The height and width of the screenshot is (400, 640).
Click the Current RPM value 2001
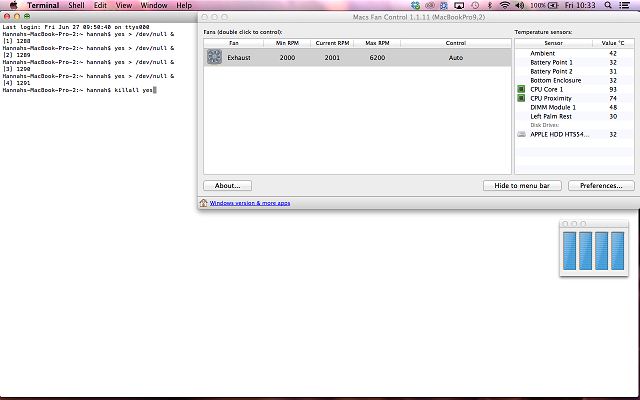(332, 58)
